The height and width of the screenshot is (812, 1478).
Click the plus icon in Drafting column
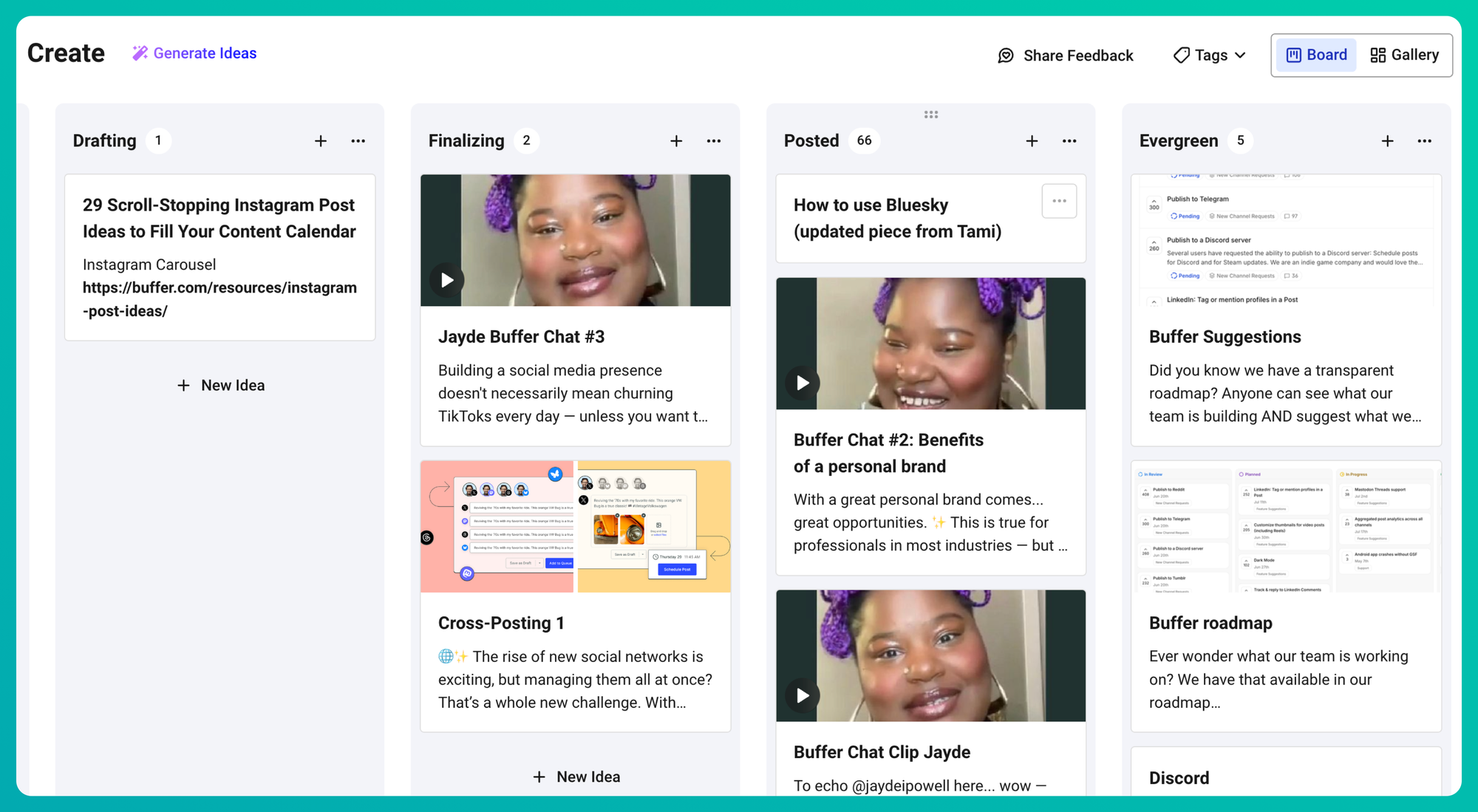click(x=321, y=141)
